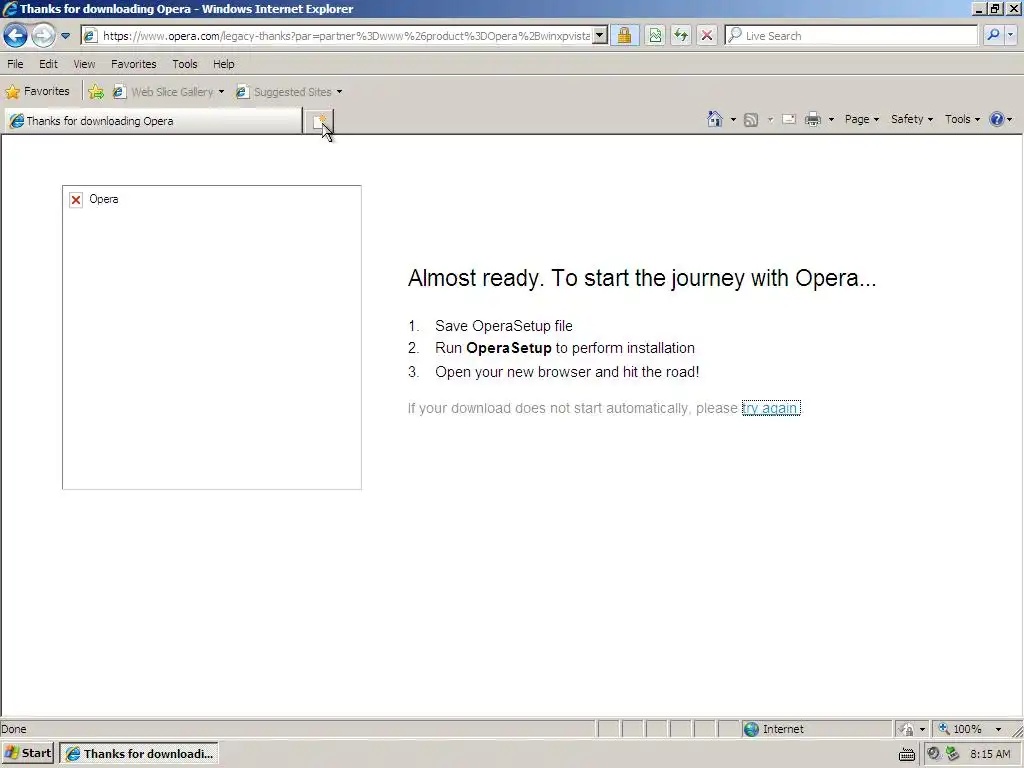1024x768 pixels.
Task: Open the Edit menu
Action: pyautogui.click(x=48, y=64)
